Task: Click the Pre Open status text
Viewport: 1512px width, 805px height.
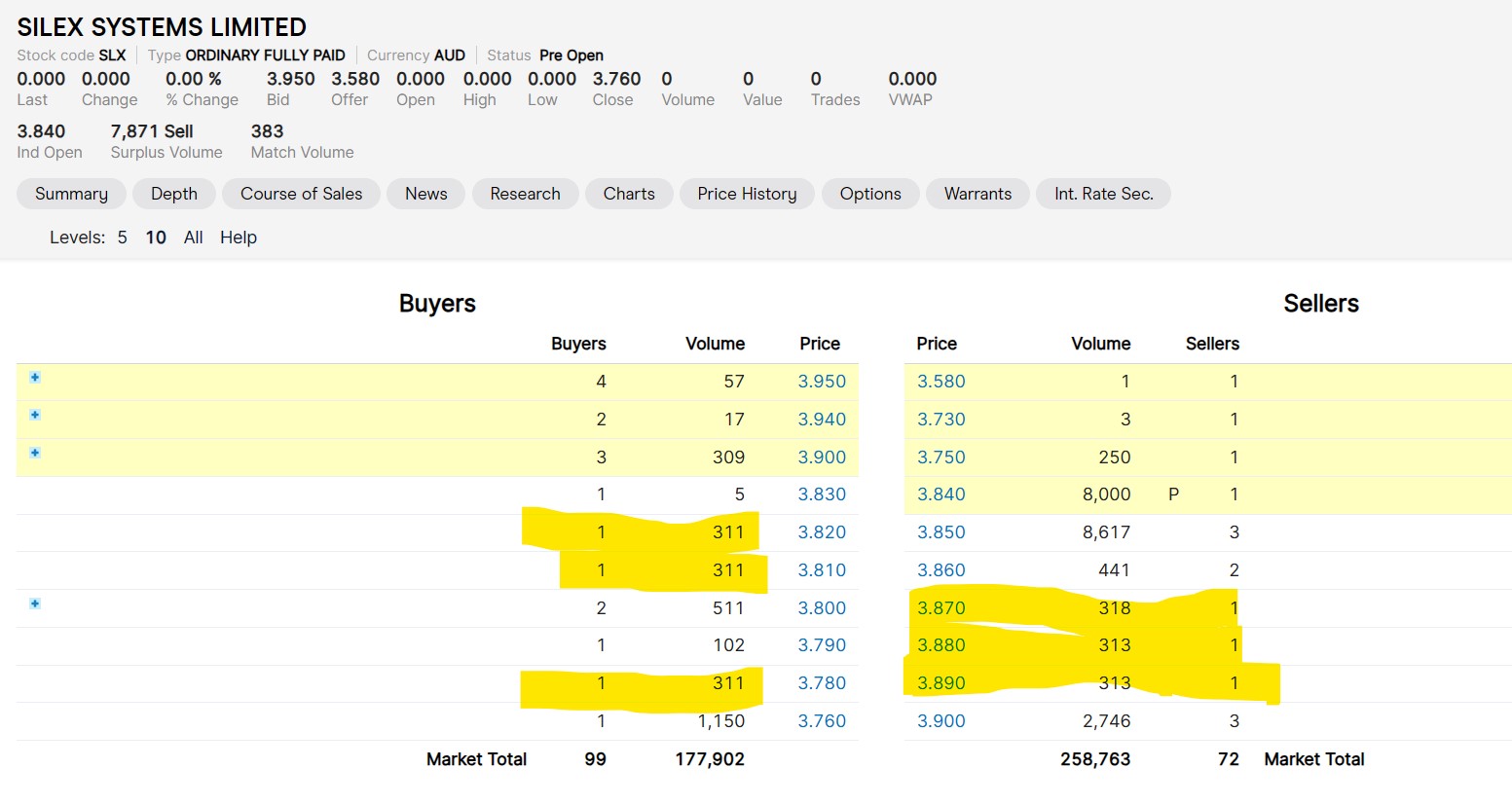Action: click(572, 55)
